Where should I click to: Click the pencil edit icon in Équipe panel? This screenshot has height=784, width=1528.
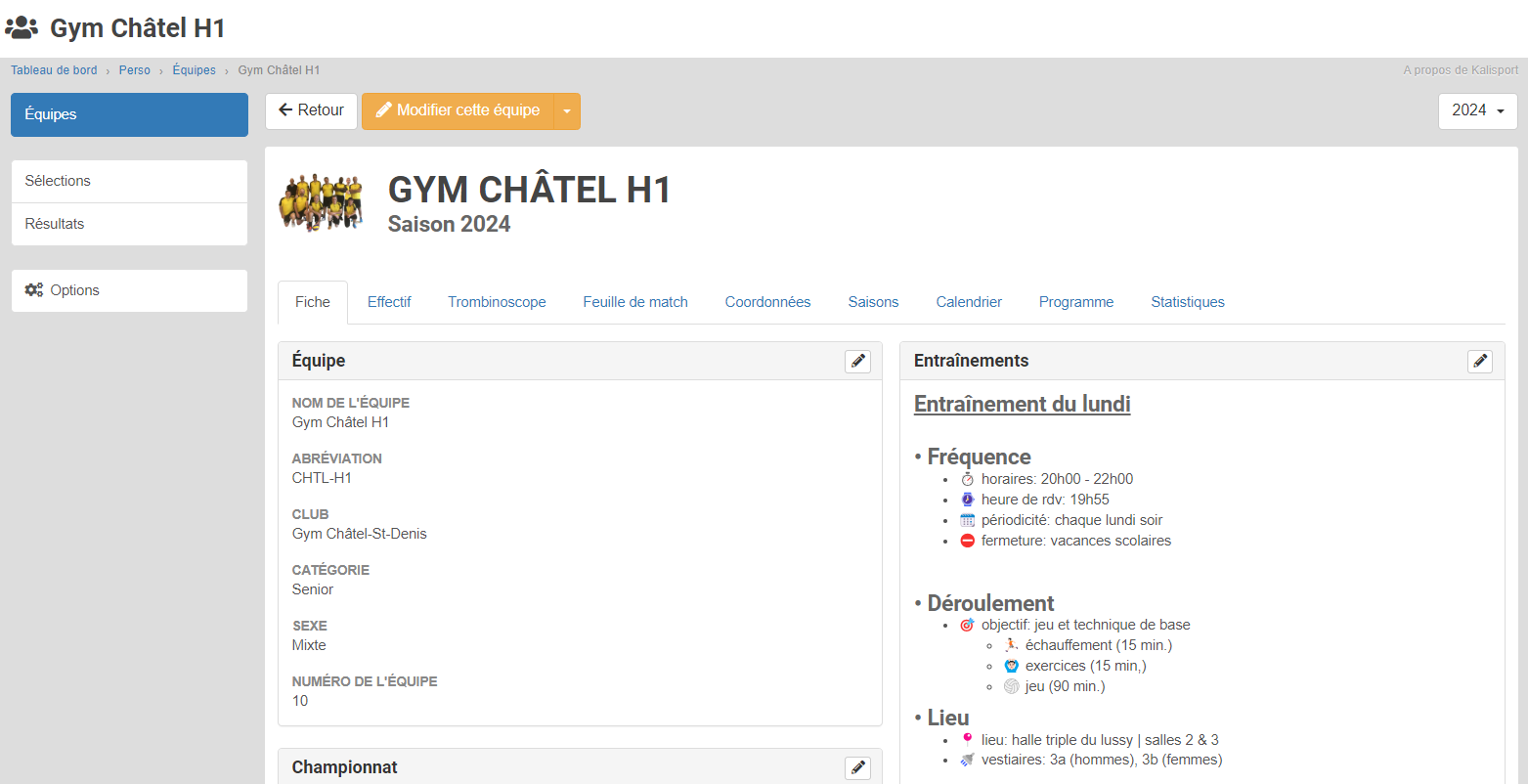pyautogui.click(x=857, y=362)
